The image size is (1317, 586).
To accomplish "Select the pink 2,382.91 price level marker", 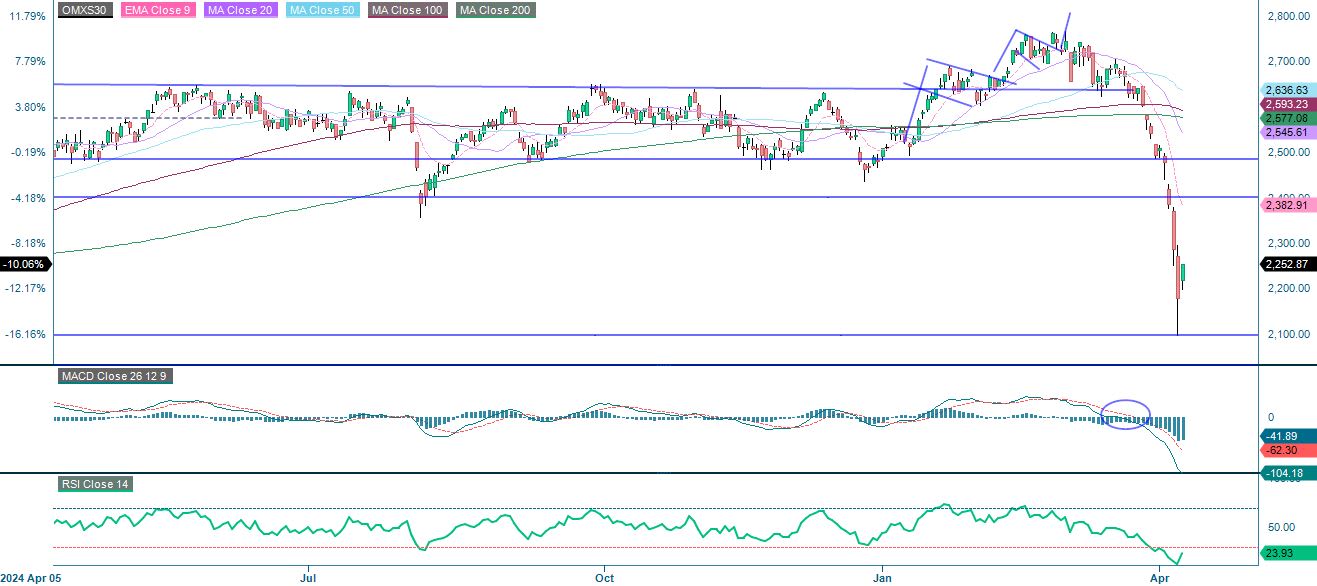I will coord(1286,205).
